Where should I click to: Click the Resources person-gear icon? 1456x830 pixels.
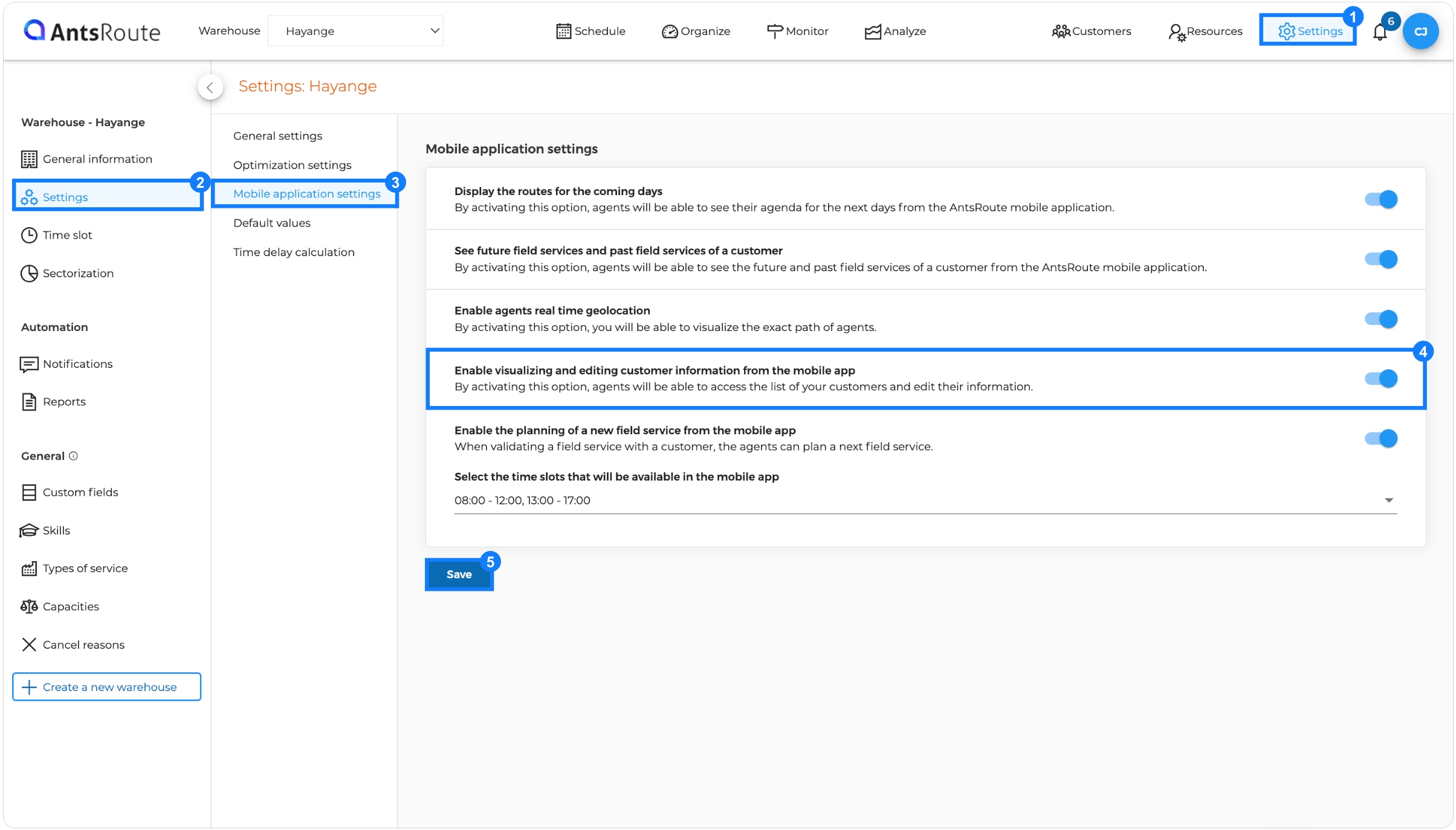coord(1177,32)
